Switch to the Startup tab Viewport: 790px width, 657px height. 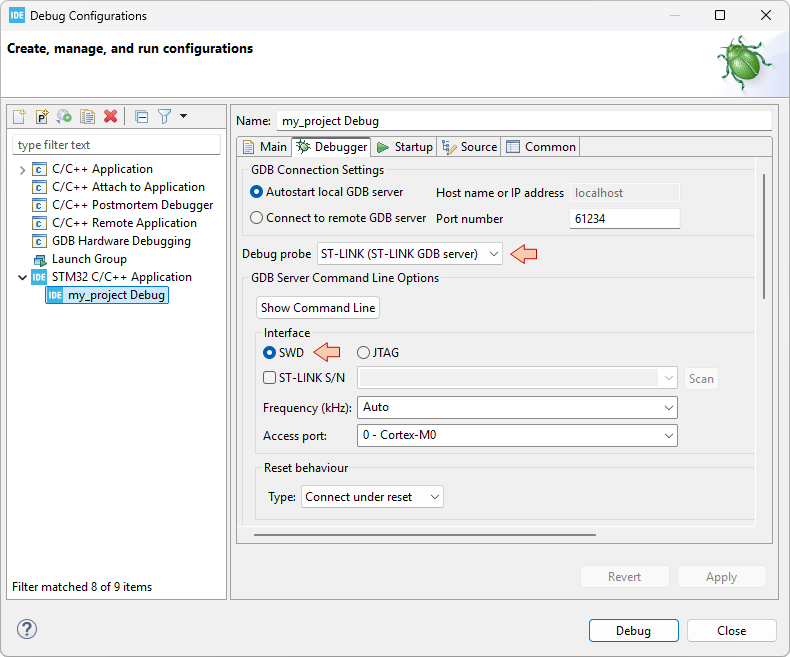click(x=404, y=147)
